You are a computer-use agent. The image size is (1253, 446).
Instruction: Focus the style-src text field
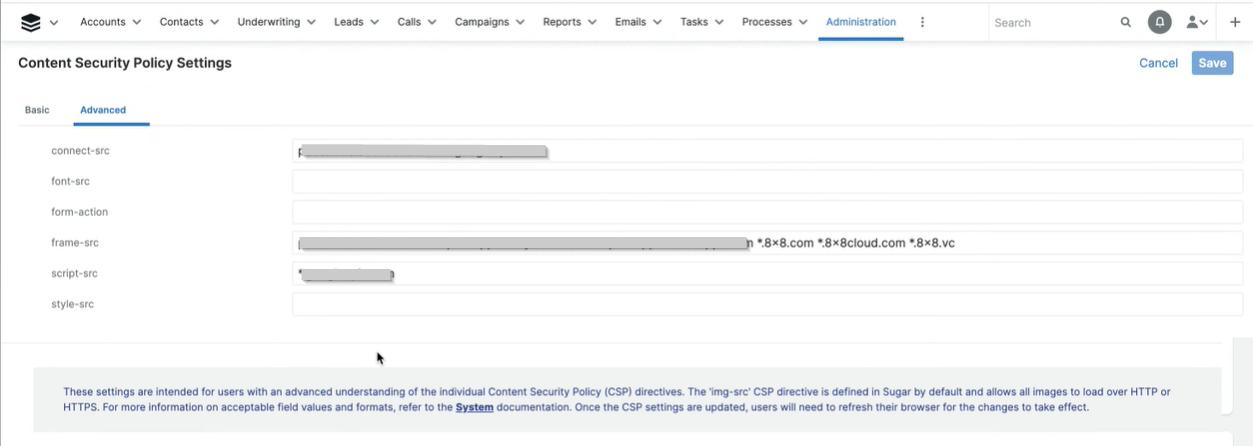coord(766,304)
